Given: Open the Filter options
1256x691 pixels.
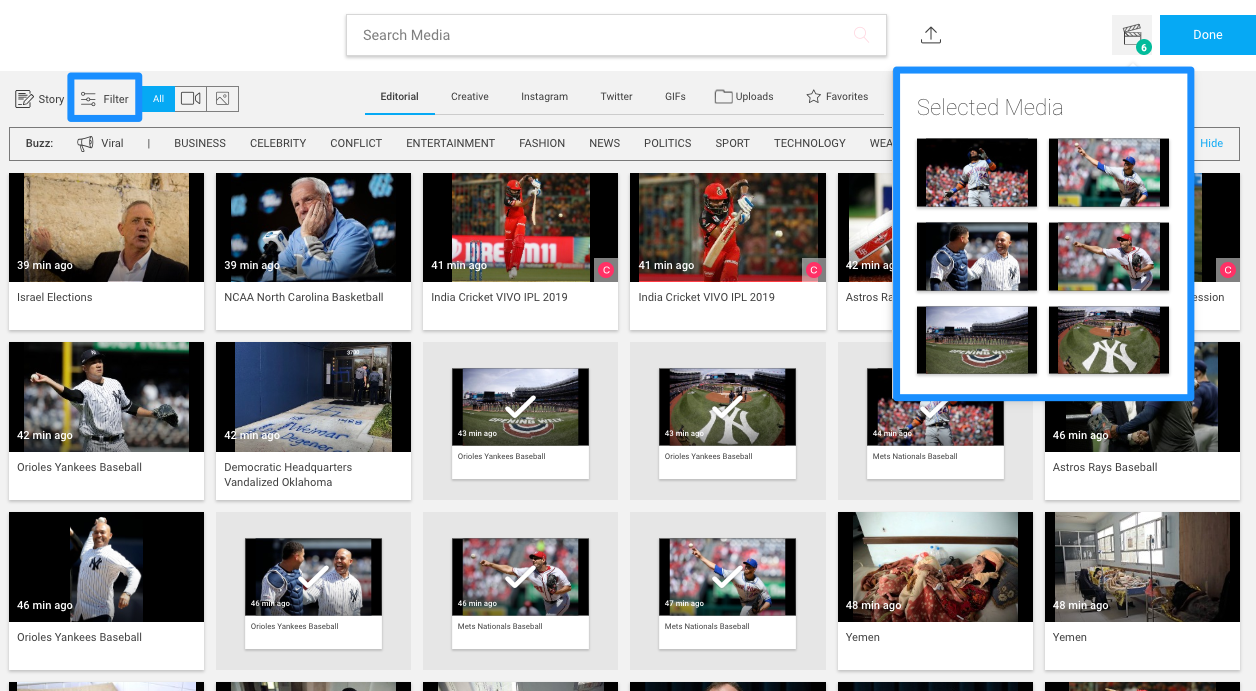Looking at the screenshot, I should 105,99.
